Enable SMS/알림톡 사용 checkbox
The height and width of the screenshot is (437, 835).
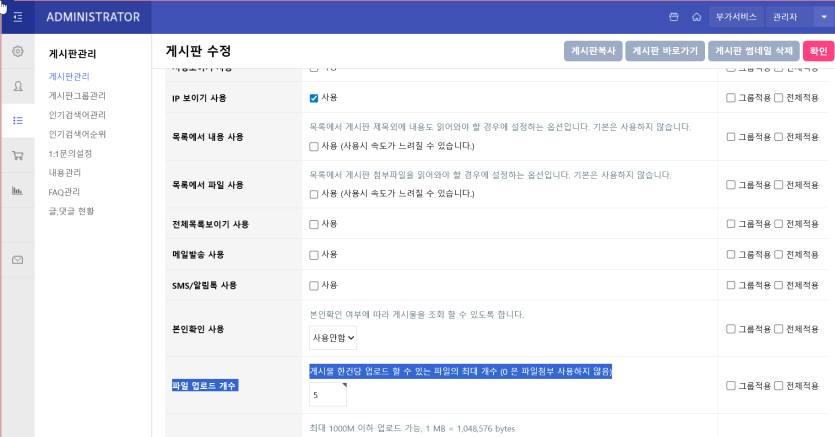[314, 286]
